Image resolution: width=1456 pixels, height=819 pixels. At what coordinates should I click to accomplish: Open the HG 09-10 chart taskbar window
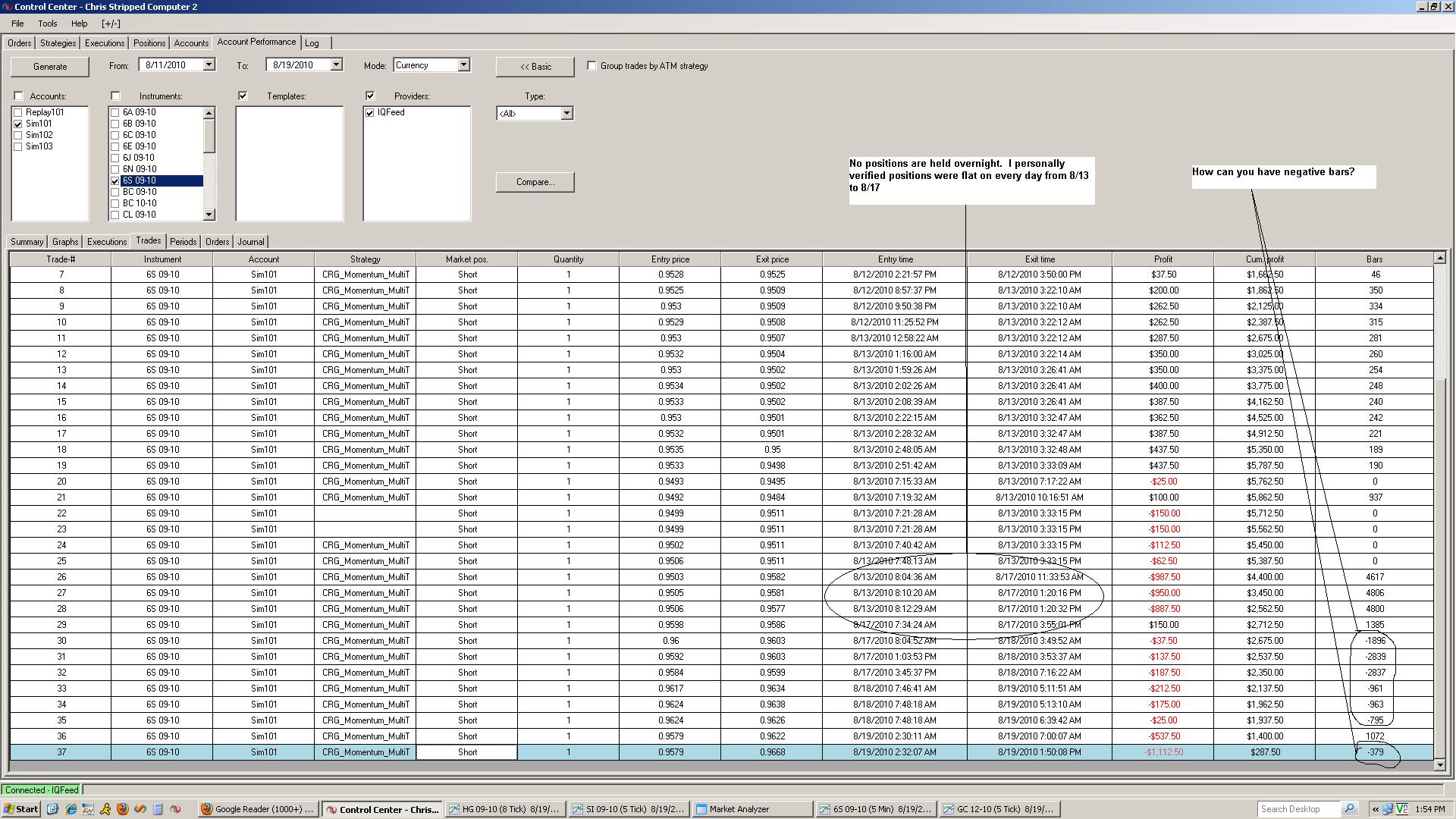504,809
